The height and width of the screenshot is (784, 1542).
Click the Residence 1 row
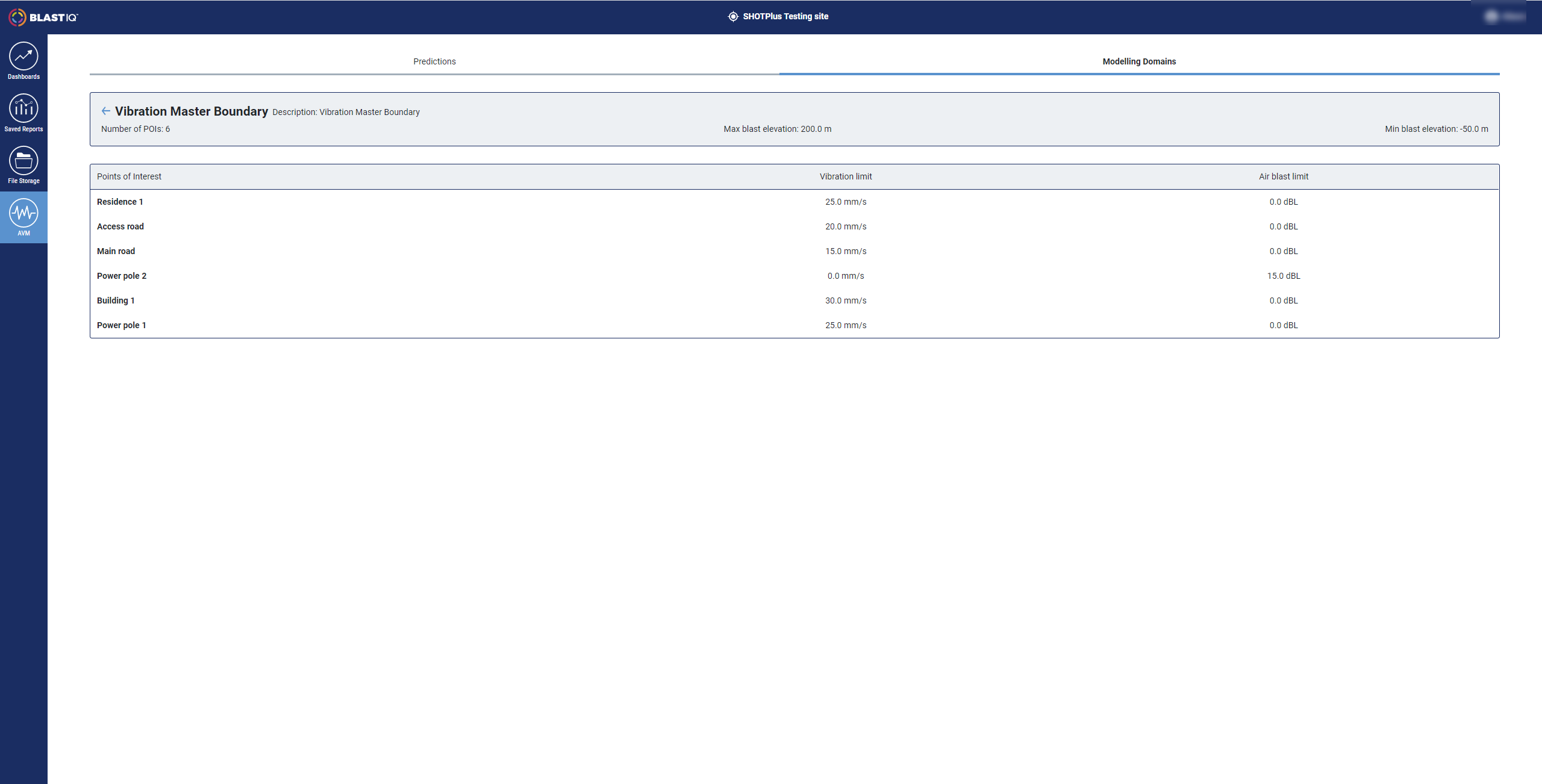[794, 202]
